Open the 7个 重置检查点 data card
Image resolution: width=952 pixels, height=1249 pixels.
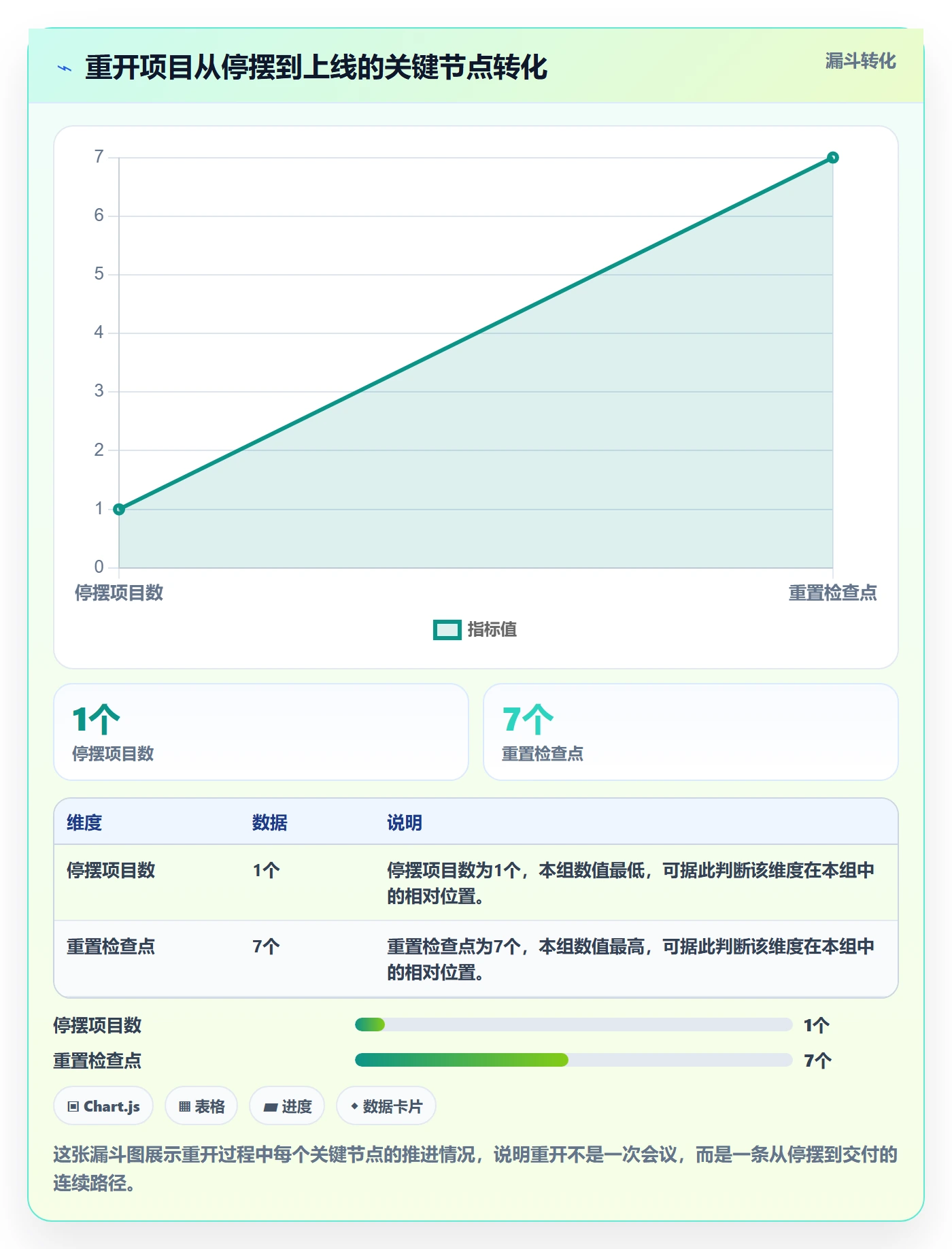pyautogui.click(x=691, y=732)
